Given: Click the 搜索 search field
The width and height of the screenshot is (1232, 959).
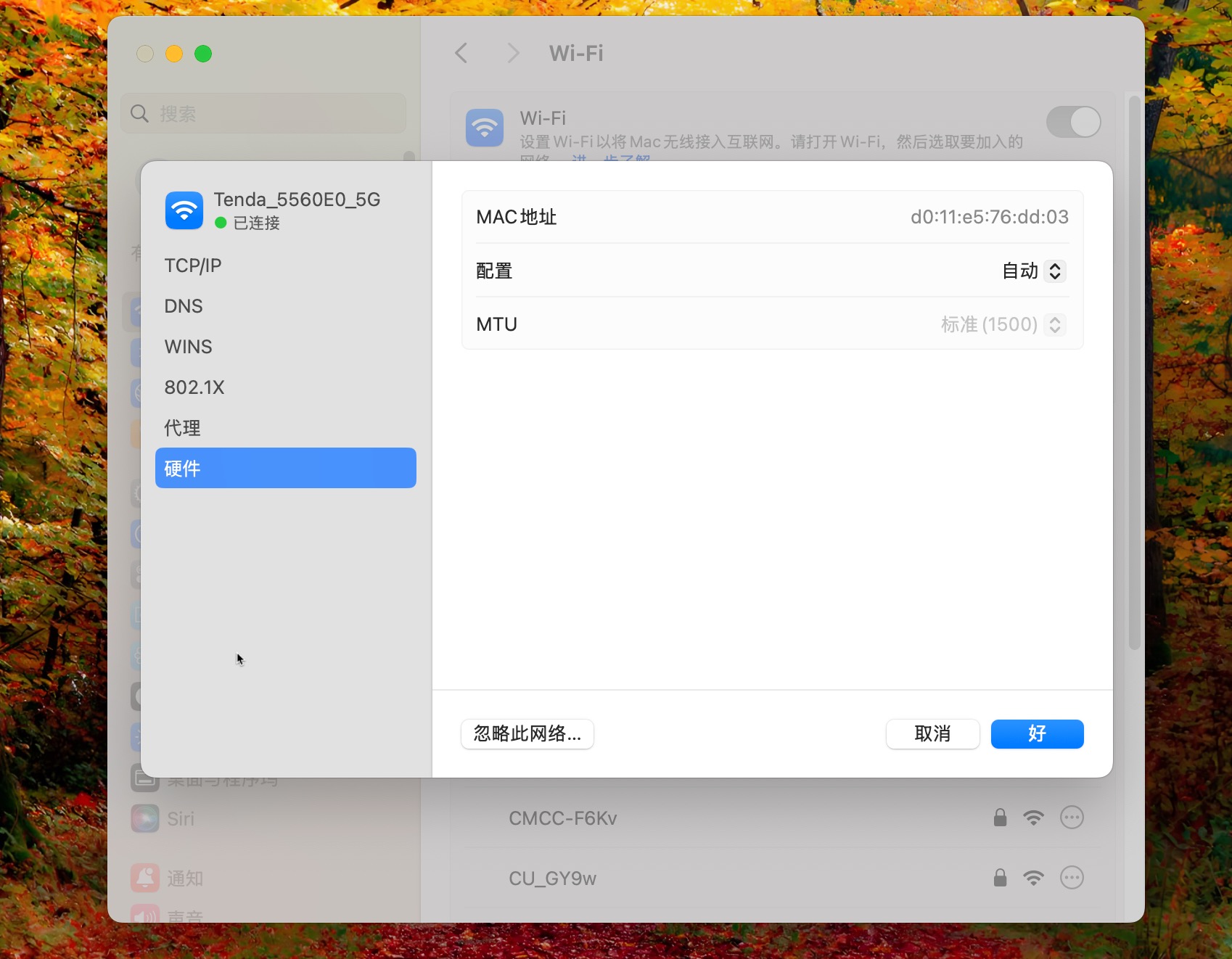Looking at the screenshot, I should [263, 114].
